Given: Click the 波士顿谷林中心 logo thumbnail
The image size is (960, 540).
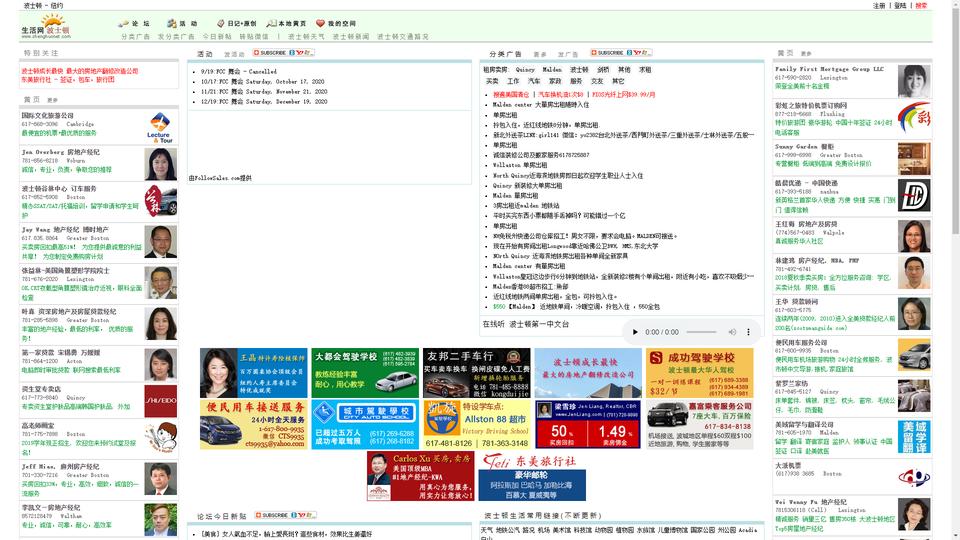Looking at the screenshot, I should point(160,201).
